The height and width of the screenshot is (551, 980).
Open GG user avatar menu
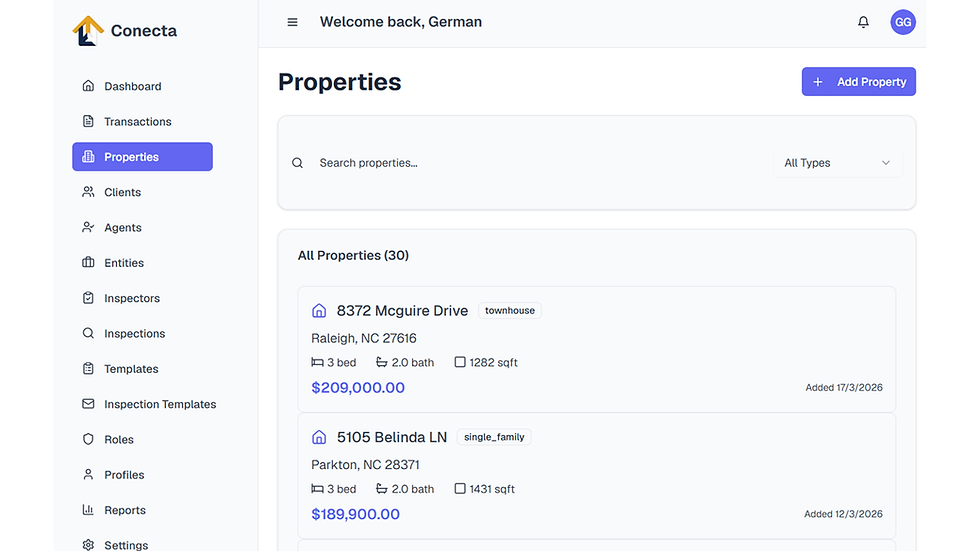(x=903, y=22)
